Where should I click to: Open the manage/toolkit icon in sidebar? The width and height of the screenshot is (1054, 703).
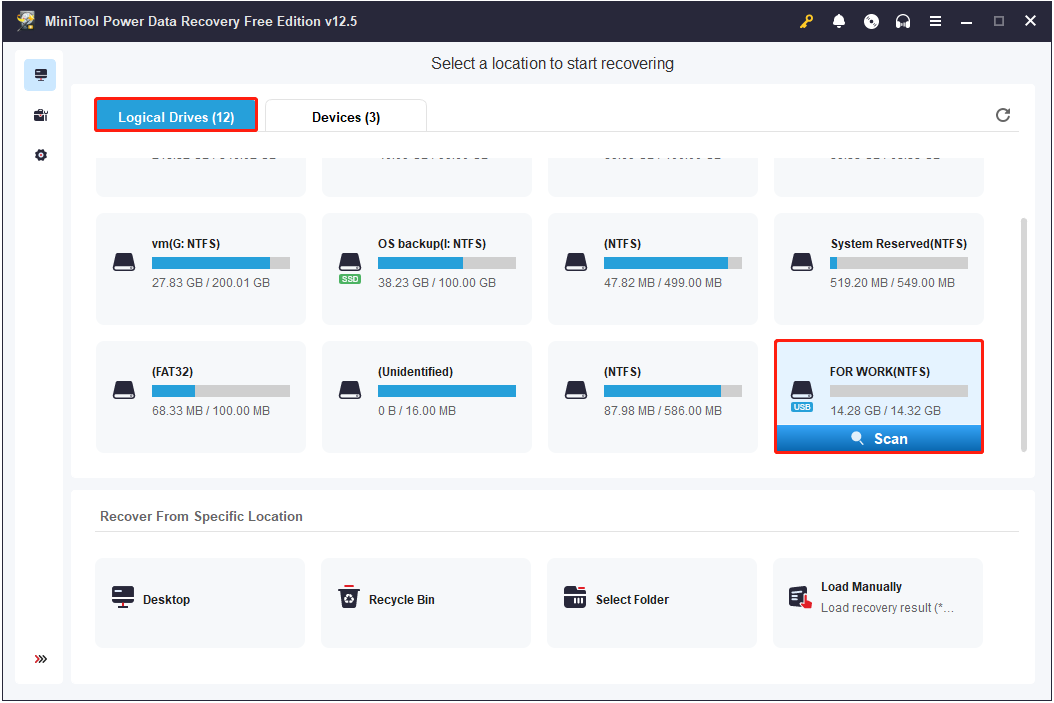[40, 114]
